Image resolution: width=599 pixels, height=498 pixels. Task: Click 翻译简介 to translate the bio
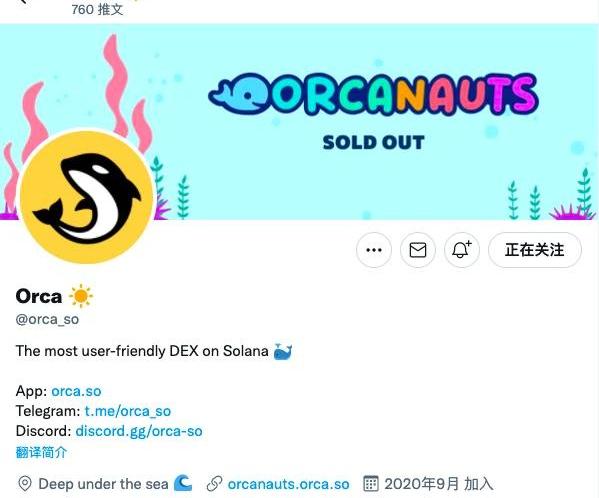point(41,452)
